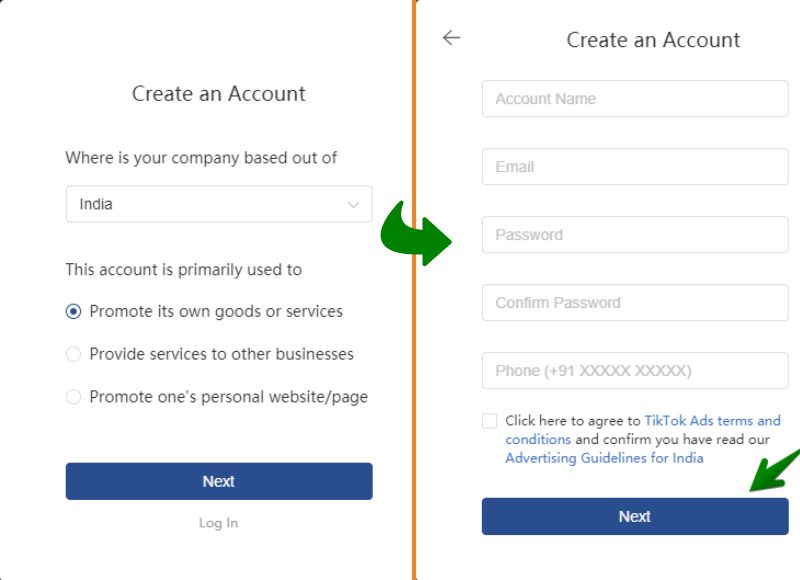Click the back arrow icon

tap(452, 38)
